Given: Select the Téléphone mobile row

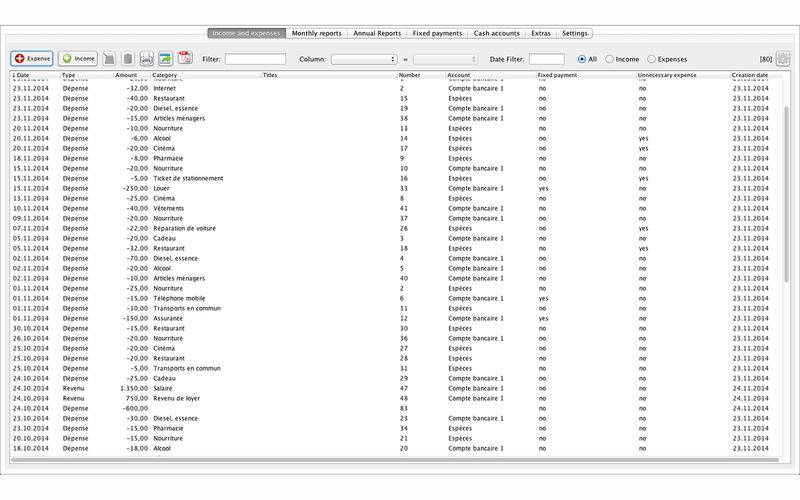Looking at the screenshot, I should [396, 298].
